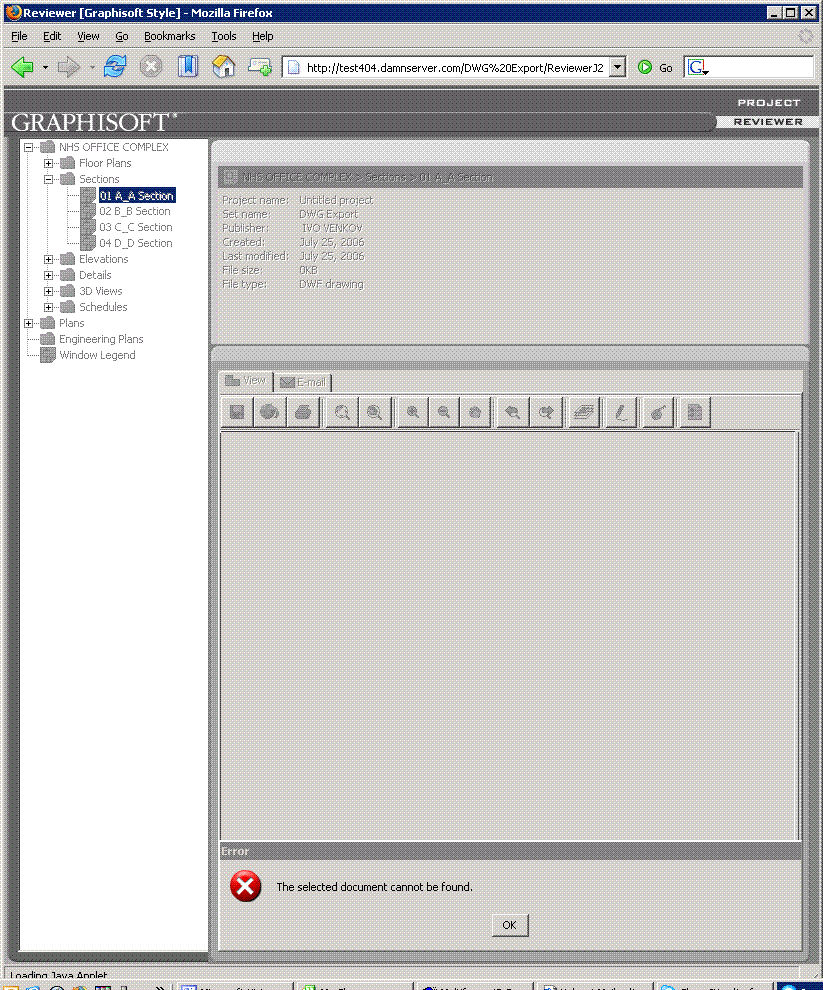This screenshot has width=823, height=990.
Task: Click the measure tool icon beside the pen
Action: [x=658, y=412]
